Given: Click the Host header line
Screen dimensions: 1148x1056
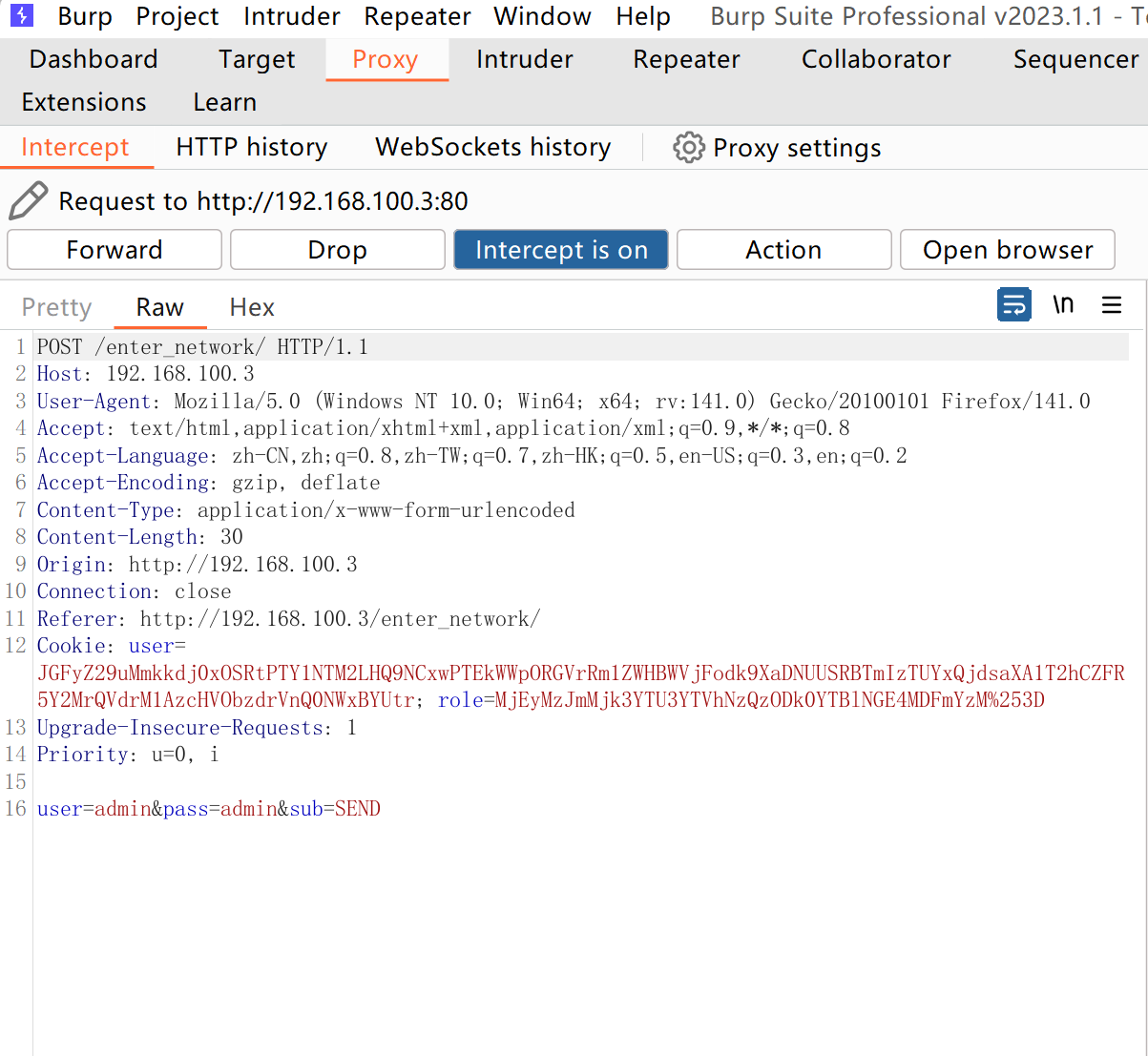Looking at the screenshot, I should pyautogui.click(x=146, y=374).
